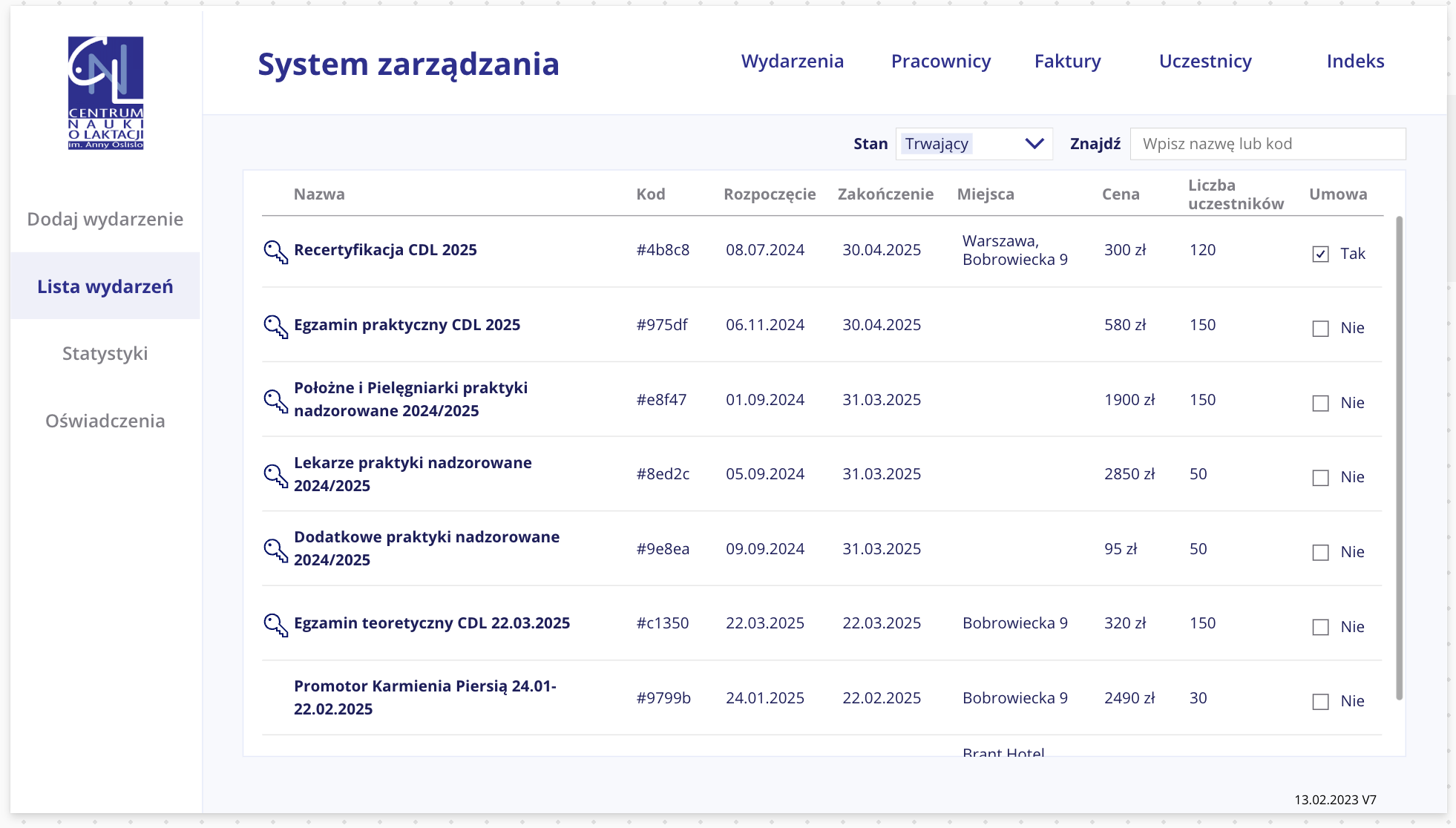This screenshot has width=1456, height=828.
Task: Click code #9799b
Action: (x=663, y=698)
